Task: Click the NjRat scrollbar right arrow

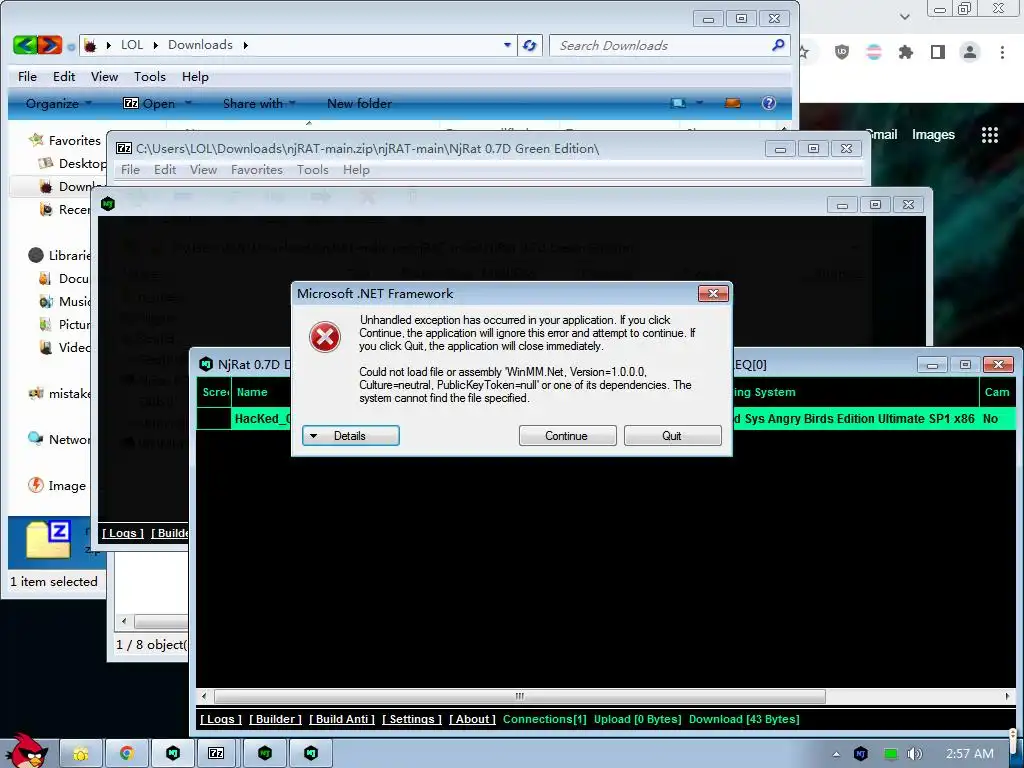Action: click(1007, 696)
